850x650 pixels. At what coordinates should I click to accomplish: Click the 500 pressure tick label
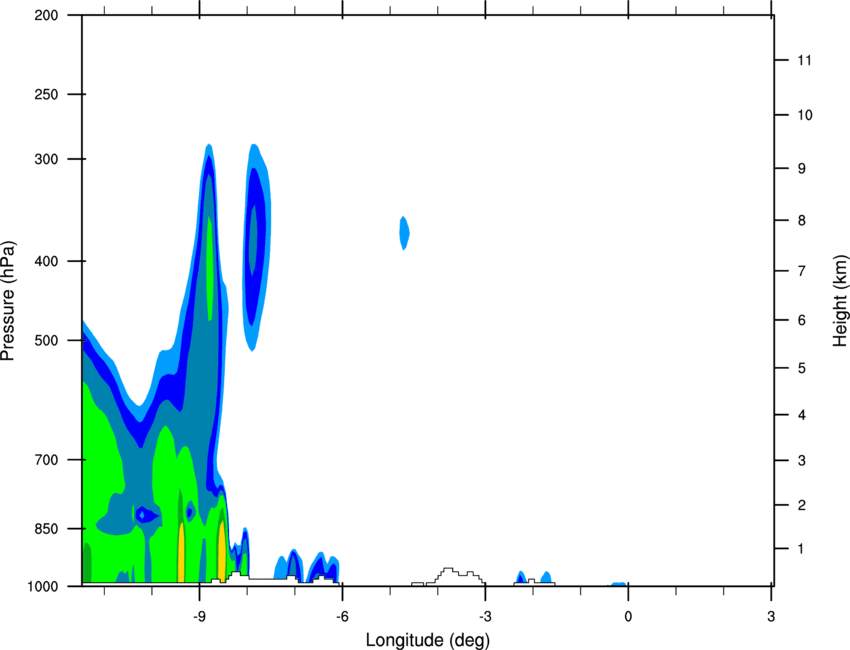point(46,340)
